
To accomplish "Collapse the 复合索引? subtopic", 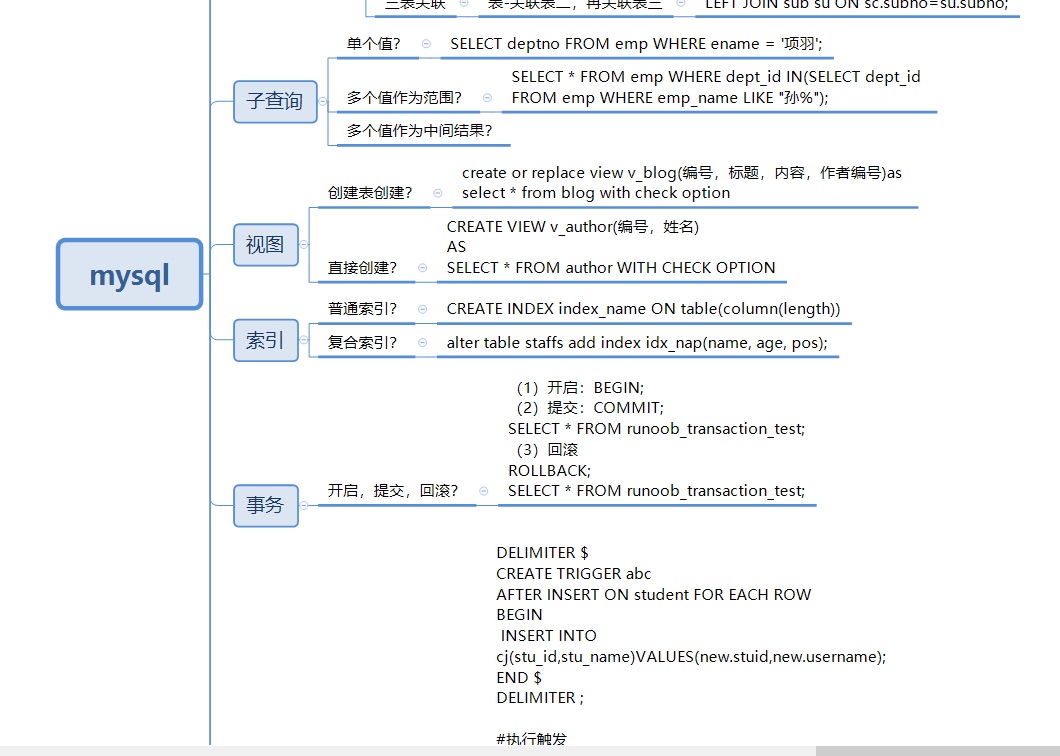I will point(423,343).
